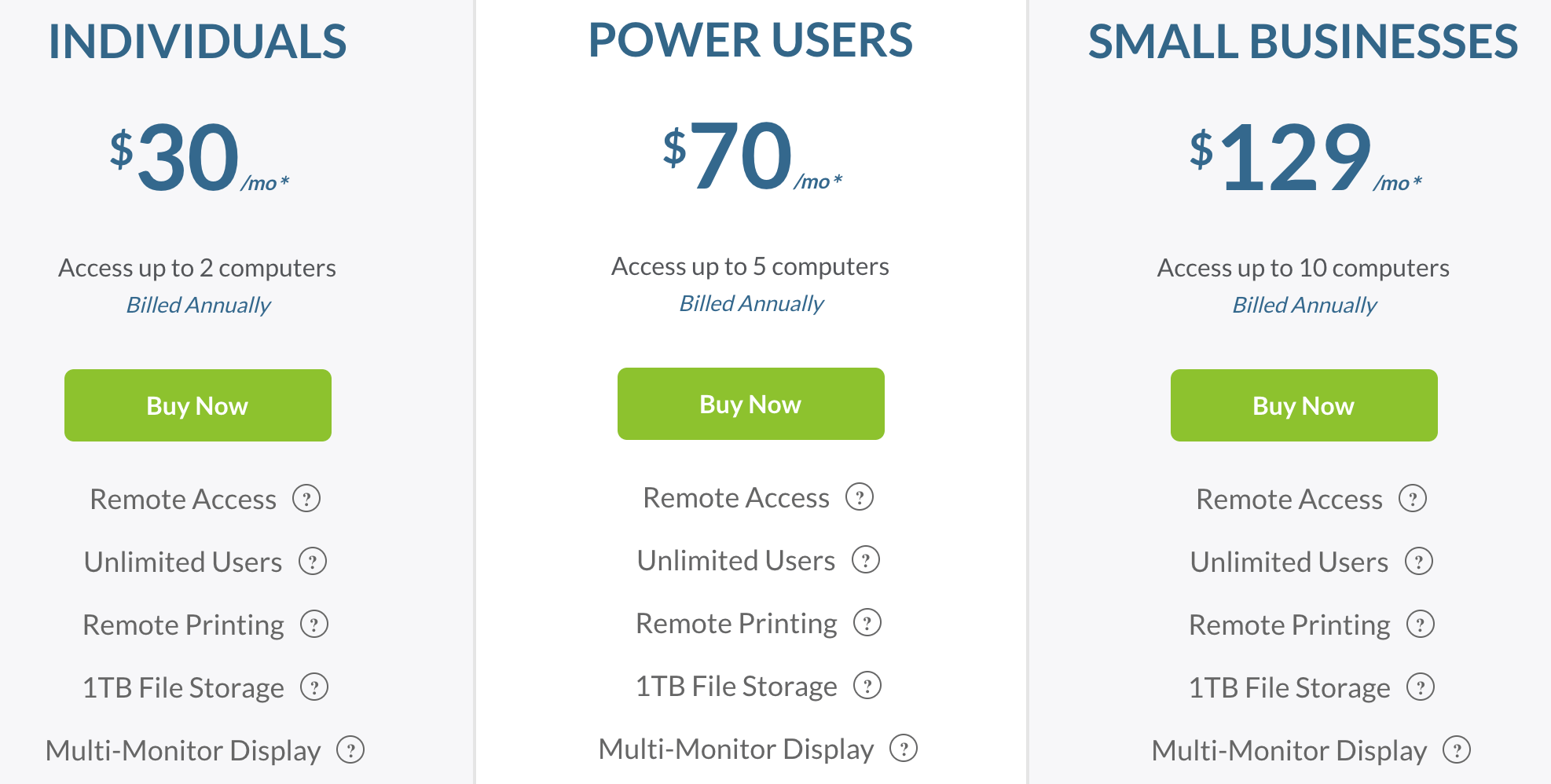Open help icon beside Individuals Remote Access
Viewport: 1551px width, 784px height.
306,499
